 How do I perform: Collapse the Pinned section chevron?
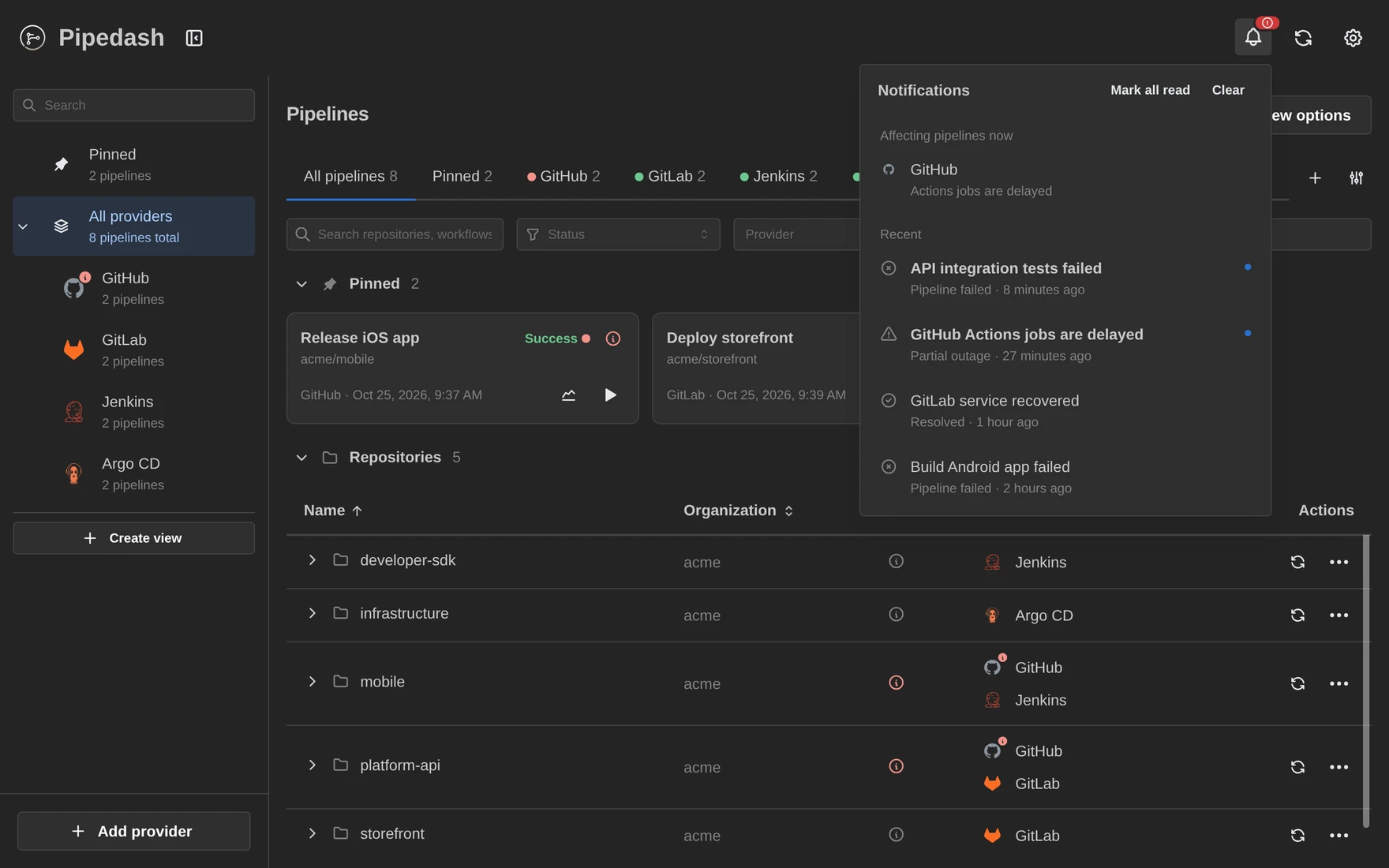click(301, 284)
